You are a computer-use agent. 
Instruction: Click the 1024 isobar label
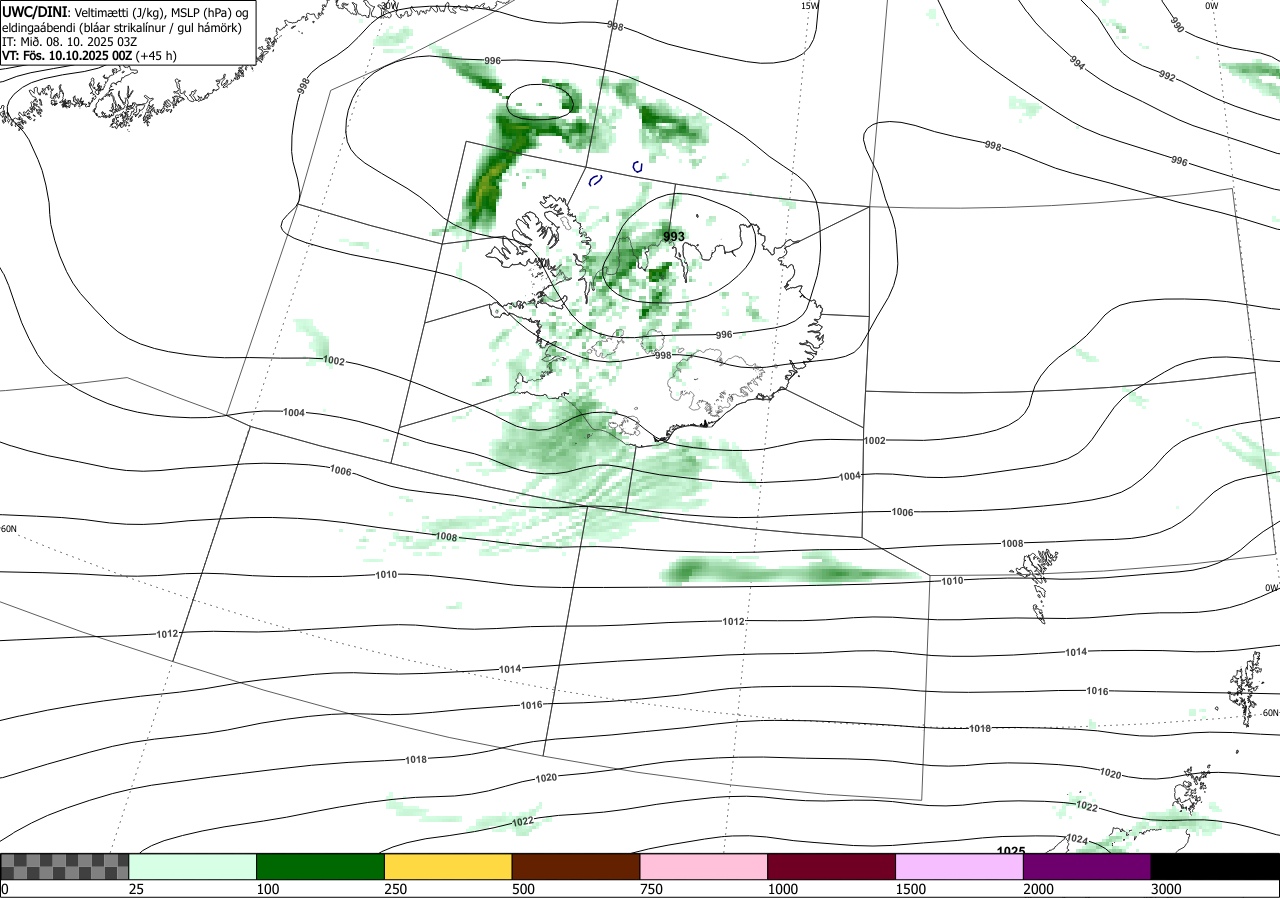pyautogui.click(x=1076, y=838)
